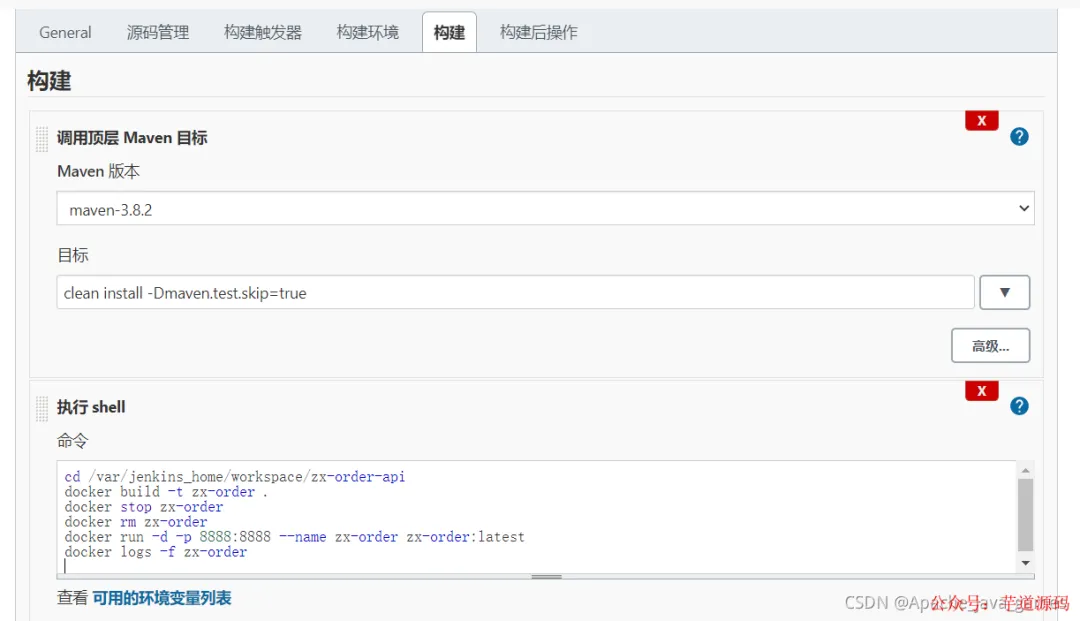Click the command box scrollbar thumb

tap(1026, 515)
